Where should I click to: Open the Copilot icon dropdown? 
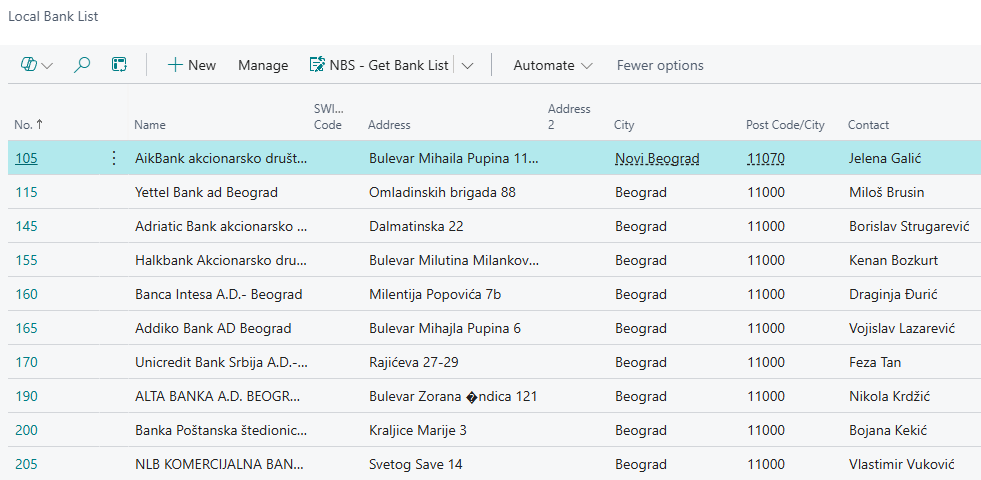(x=36, y=65)
